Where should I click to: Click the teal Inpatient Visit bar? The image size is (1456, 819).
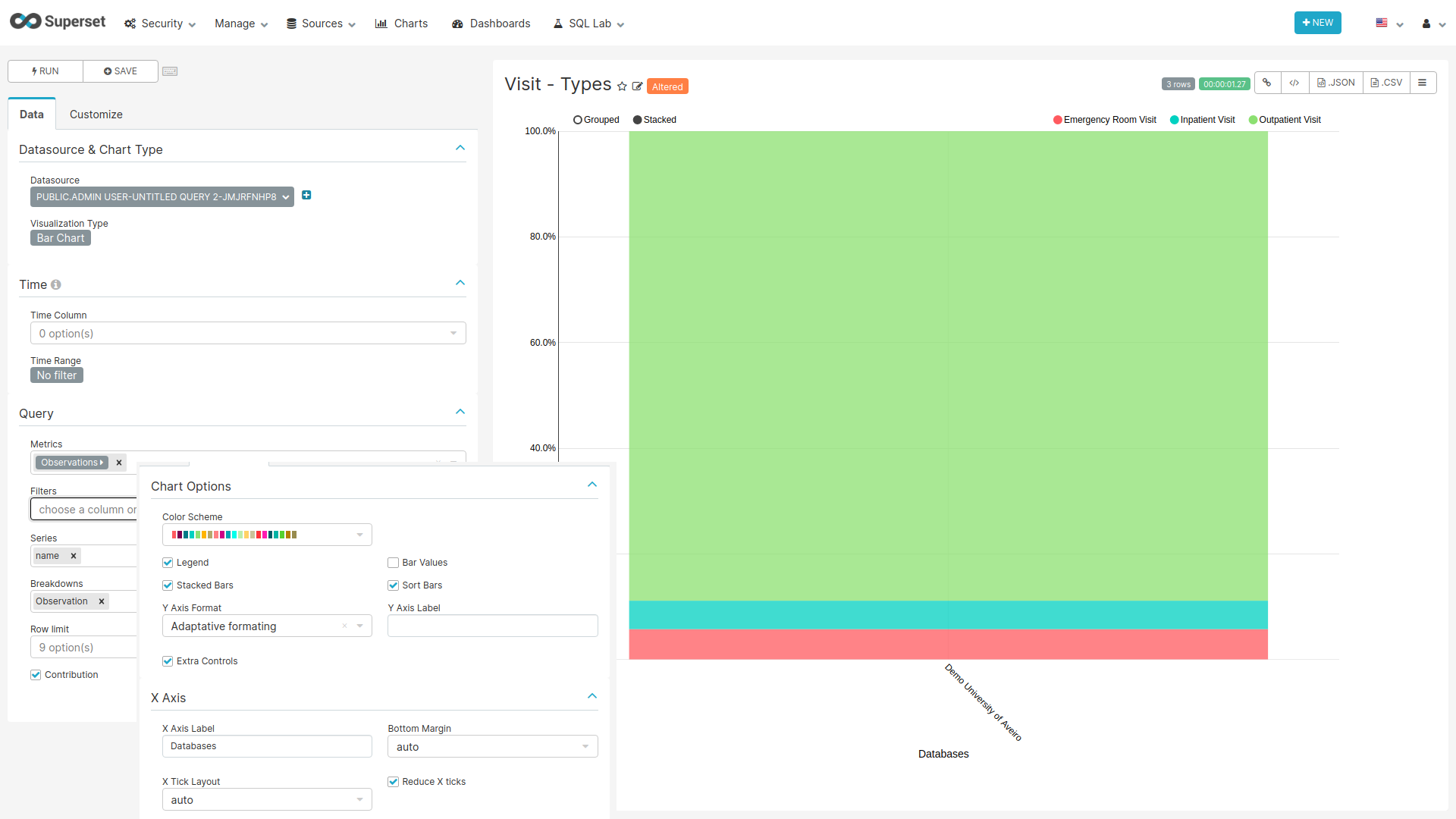click(948, 615)
